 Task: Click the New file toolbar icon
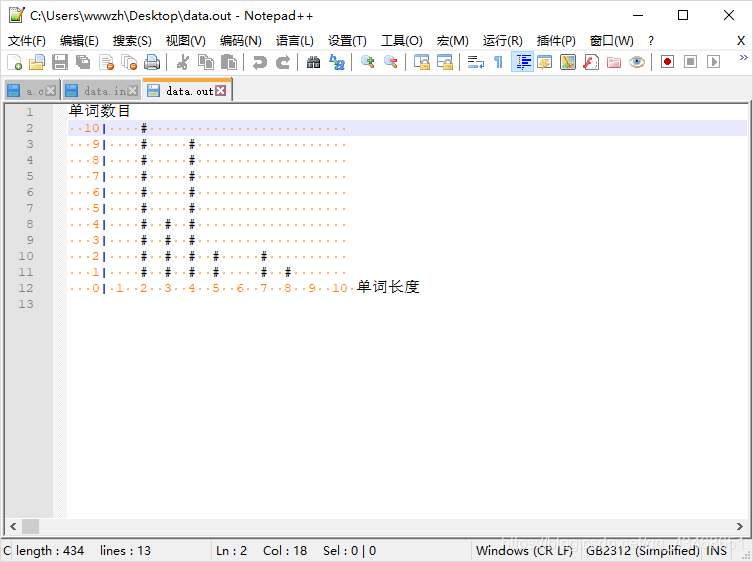(14, 62)
